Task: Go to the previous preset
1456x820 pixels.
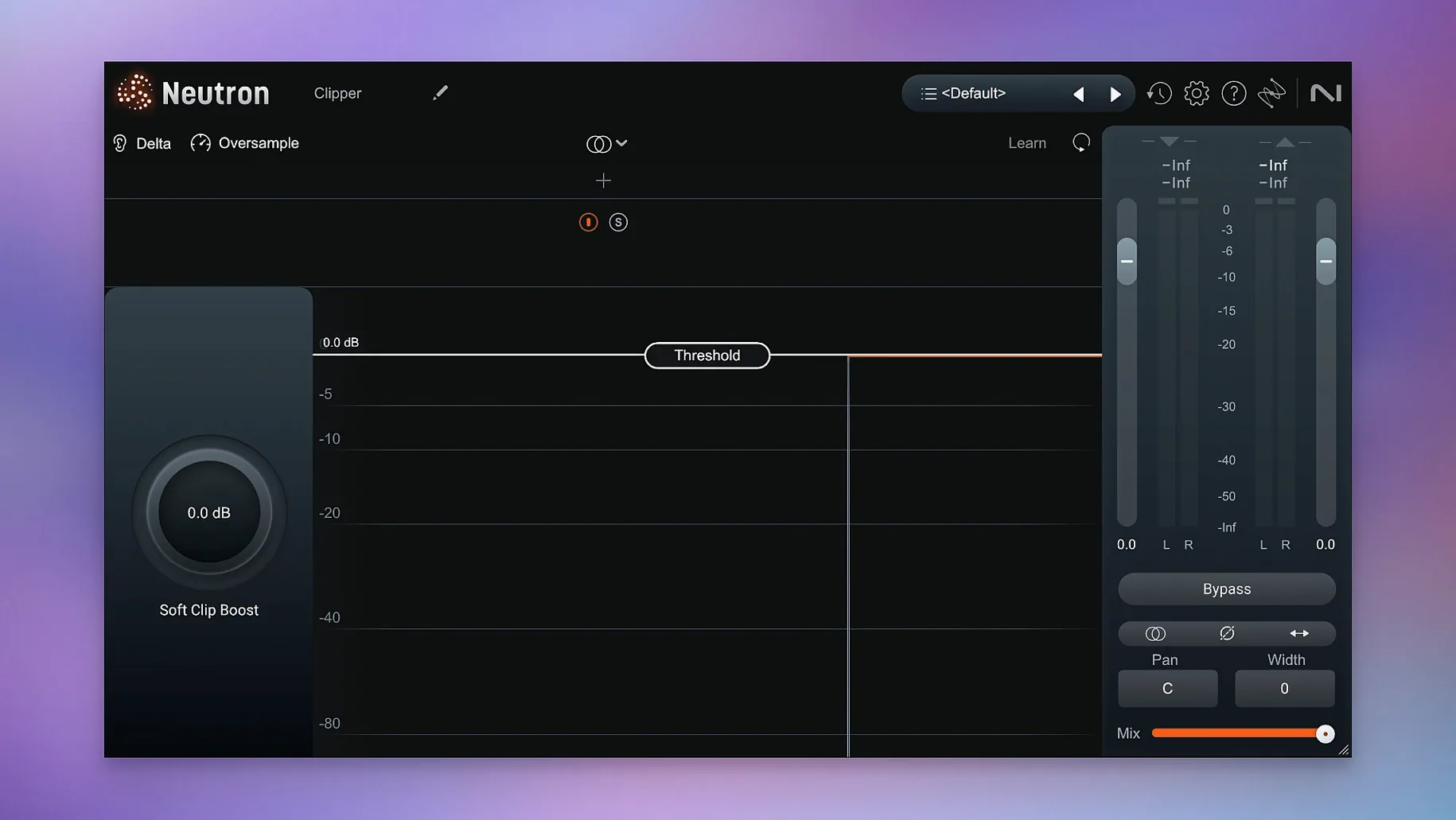Action: 1079,94
